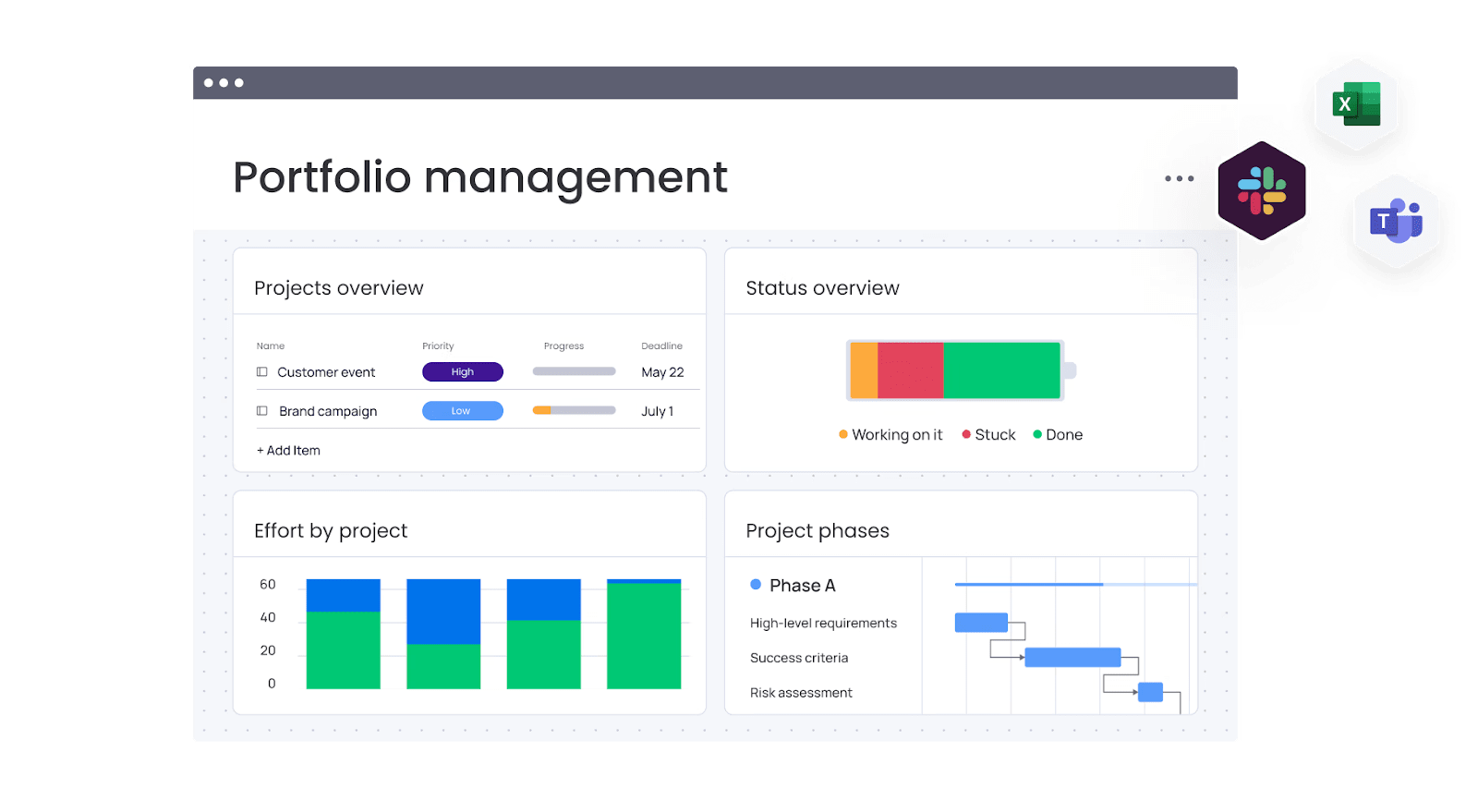Click the second bar in Effort by project
This screenshot has width=1478, height=812.
[x=443, y=634]
